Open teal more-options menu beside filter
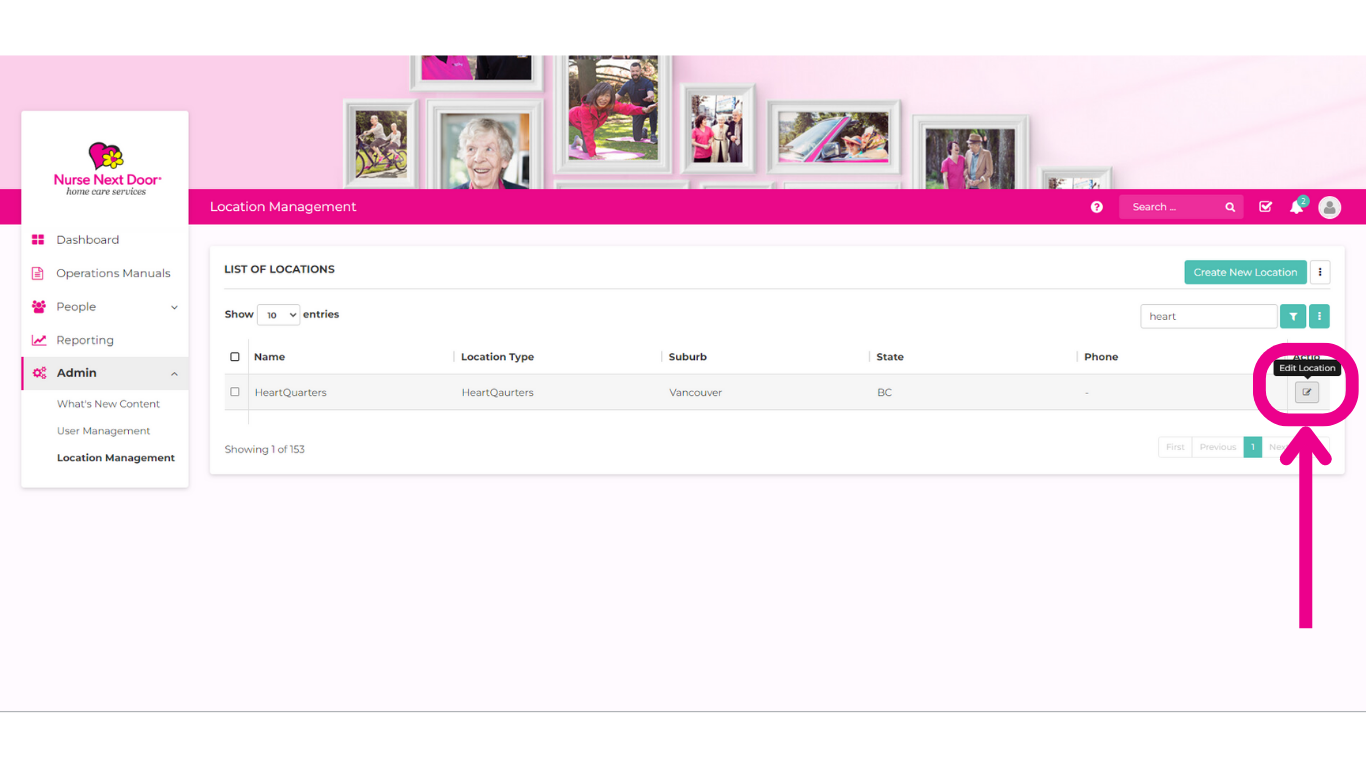 point(1319,316)
